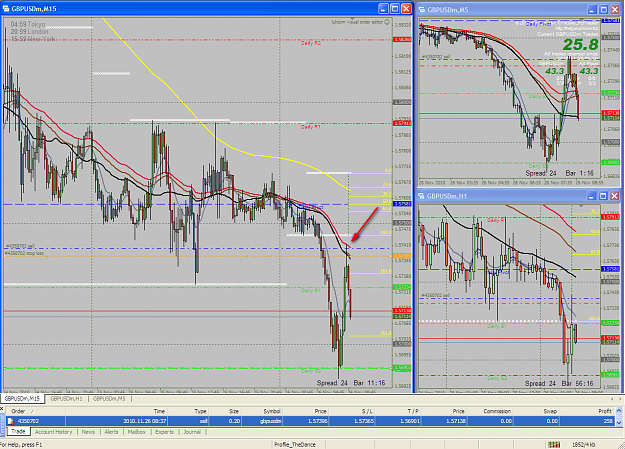Close the GBPUSDm,H1 chart window
625x449 pixels.
click(x=615, y=196)
